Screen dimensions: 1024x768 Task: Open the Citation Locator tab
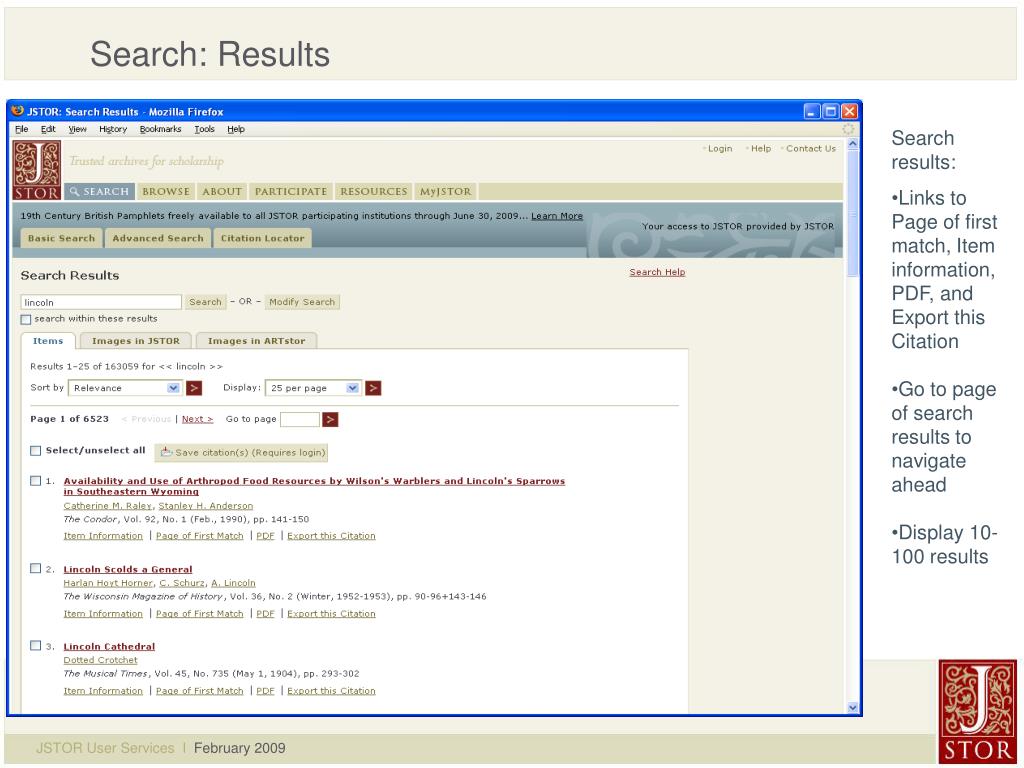click(263, 238)
